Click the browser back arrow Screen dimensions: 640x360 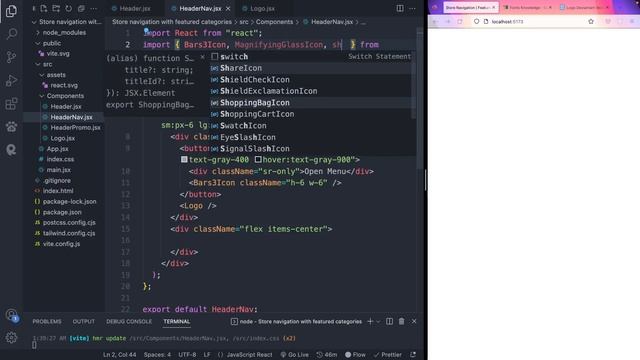click(x=435, y=21)
